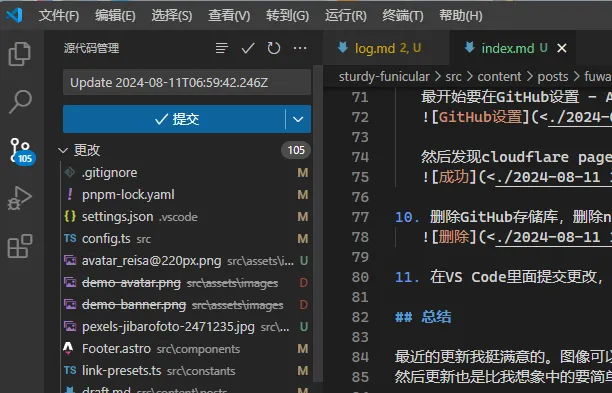The height and width of the screenshot is (393, 612).
Task: Click the 删除 link text on line 78
Action: (454, 237)
